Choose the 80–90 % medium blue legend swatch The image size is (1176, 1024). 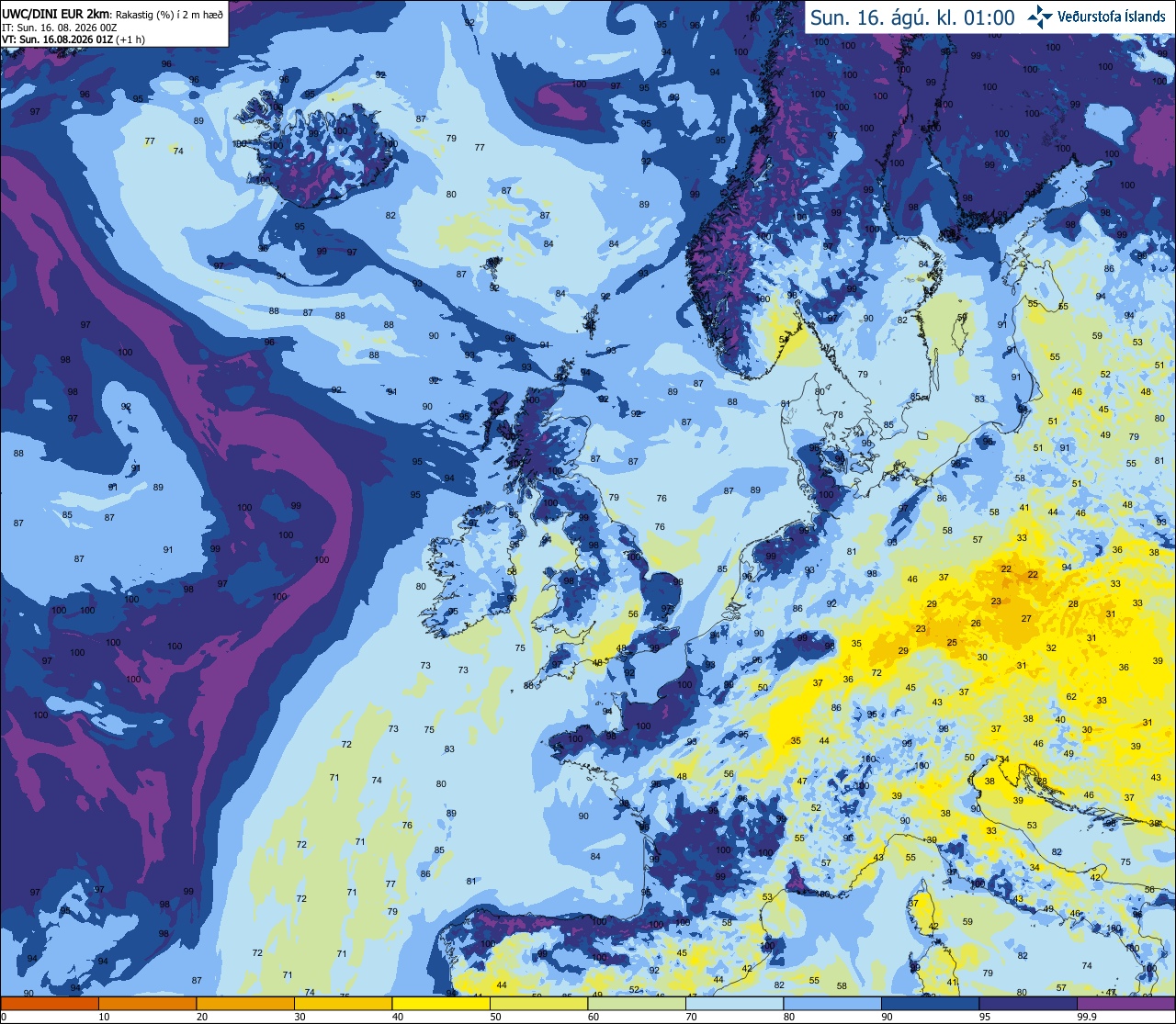(x=832, y=1003)
